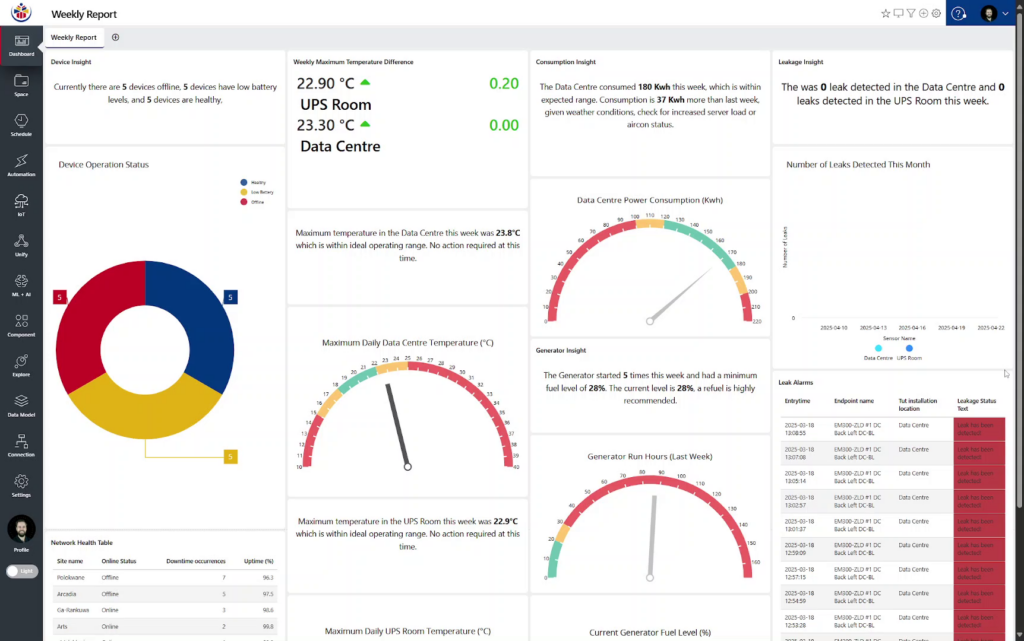Image resolution: width=1024 pixels, height=641 pixels.
Task: Expand the user account dropdown chevron
Action: pyautogui.click(x=1005, y=14)
